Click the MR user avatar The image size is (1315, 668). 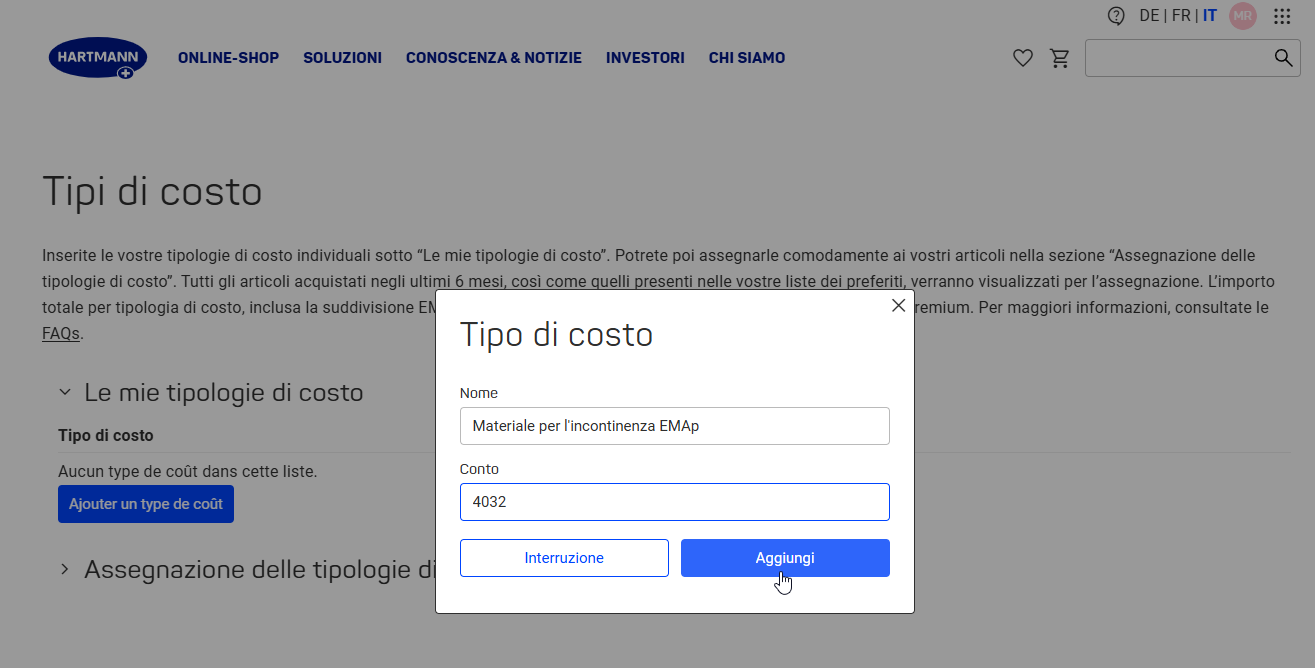coord(1243,16)
